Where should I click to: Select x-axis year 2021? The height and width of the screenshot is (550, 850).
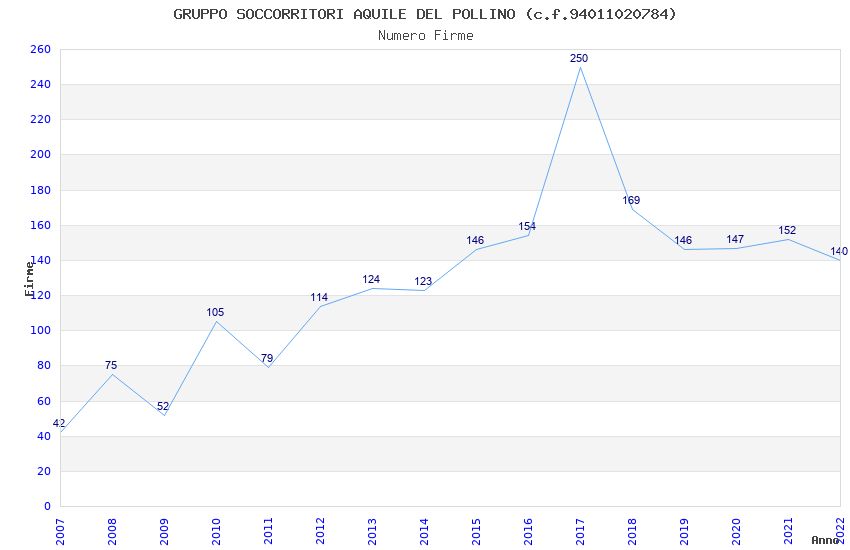(789, 531)
